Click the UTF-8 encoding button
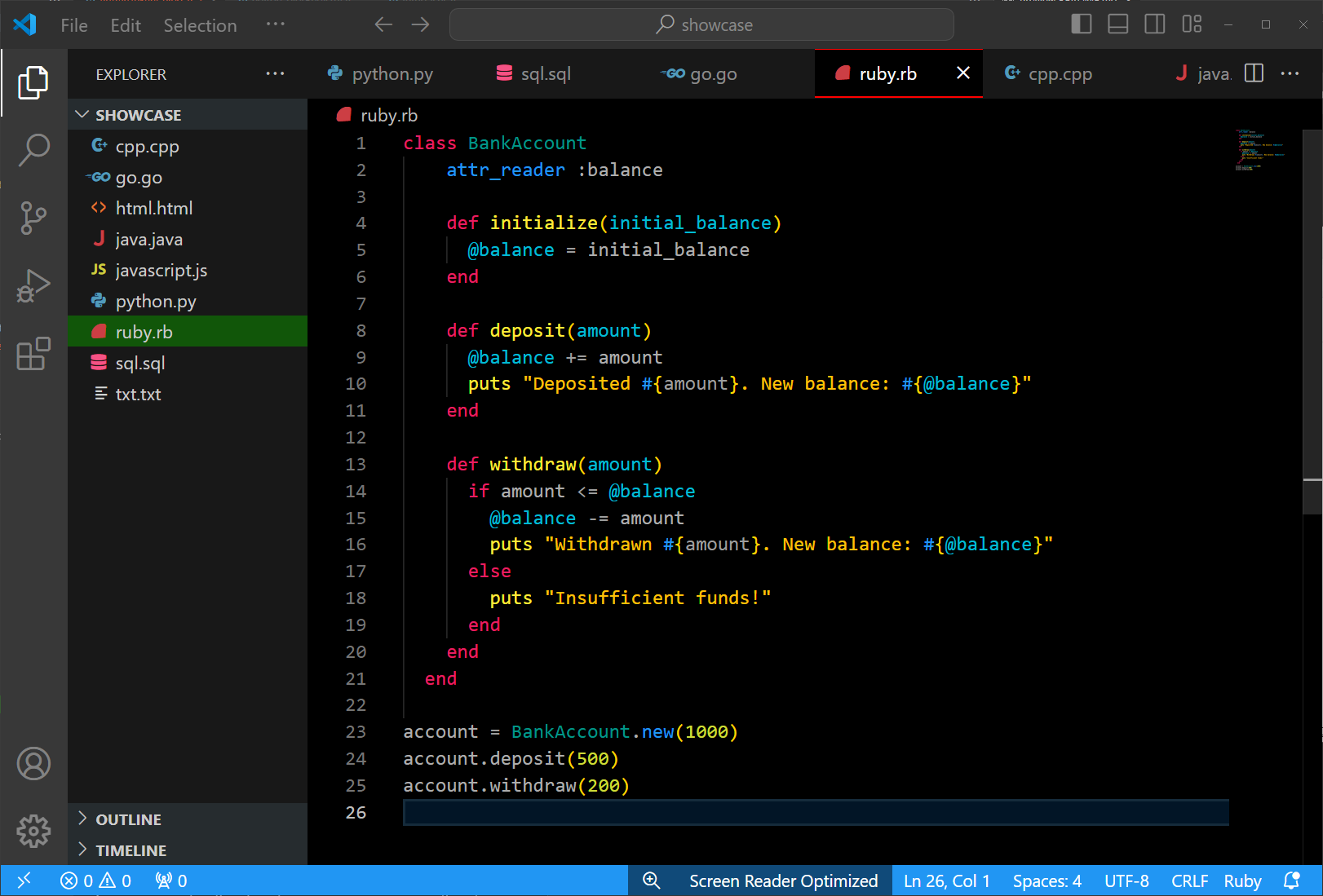1323x896 pixels. point(1126,881)
